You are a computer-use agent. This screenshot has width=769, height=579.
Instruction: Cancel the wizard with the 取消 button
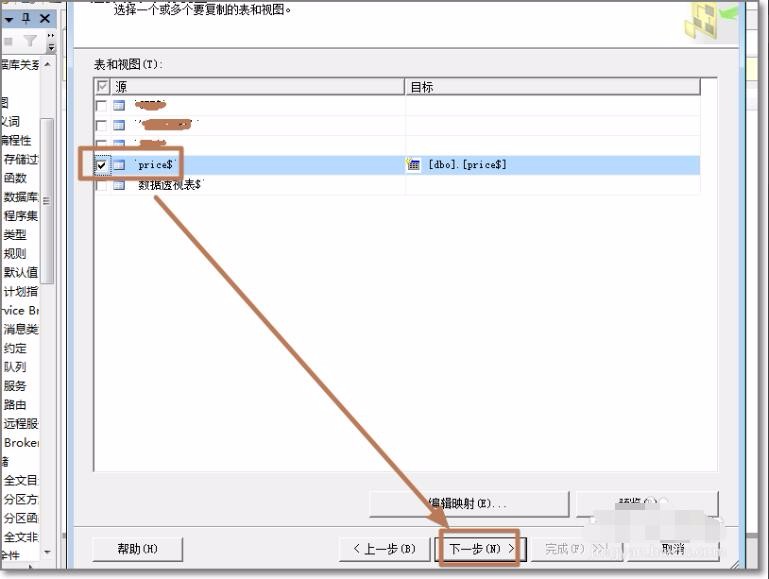(673, 549)
